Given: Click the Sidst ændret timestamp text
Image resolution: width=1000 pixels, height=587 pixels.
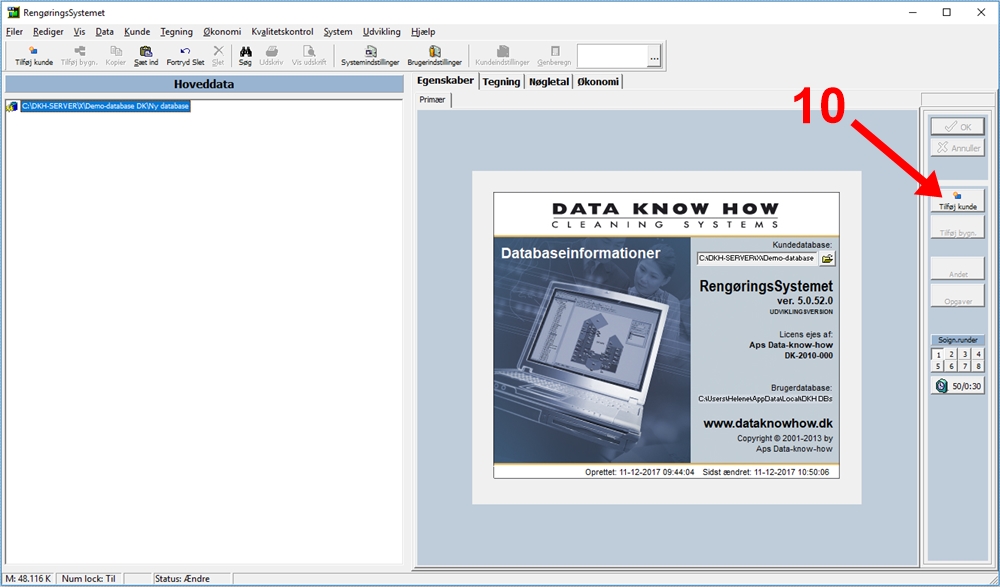Looking at the screenshot, I should 766,472.
